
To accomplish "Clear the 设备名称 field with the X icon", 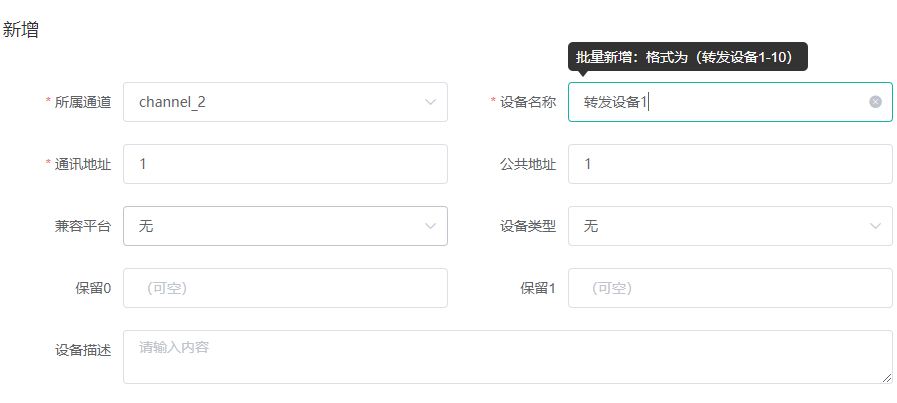I will click(x=875, y=102).
